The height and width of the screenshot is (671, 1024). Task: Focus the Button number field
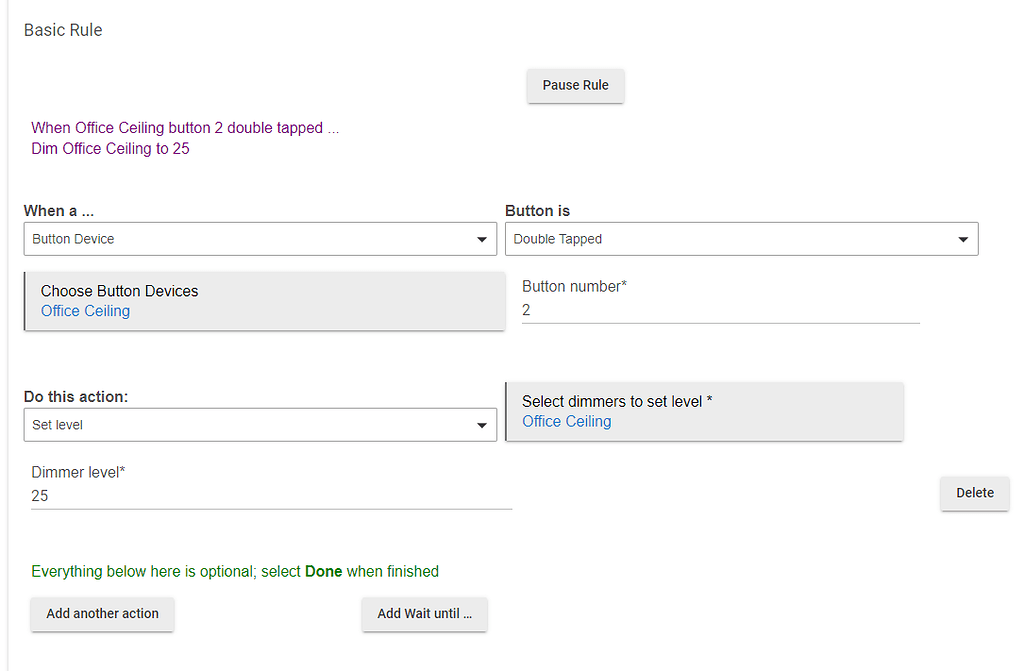coord(720,311)
